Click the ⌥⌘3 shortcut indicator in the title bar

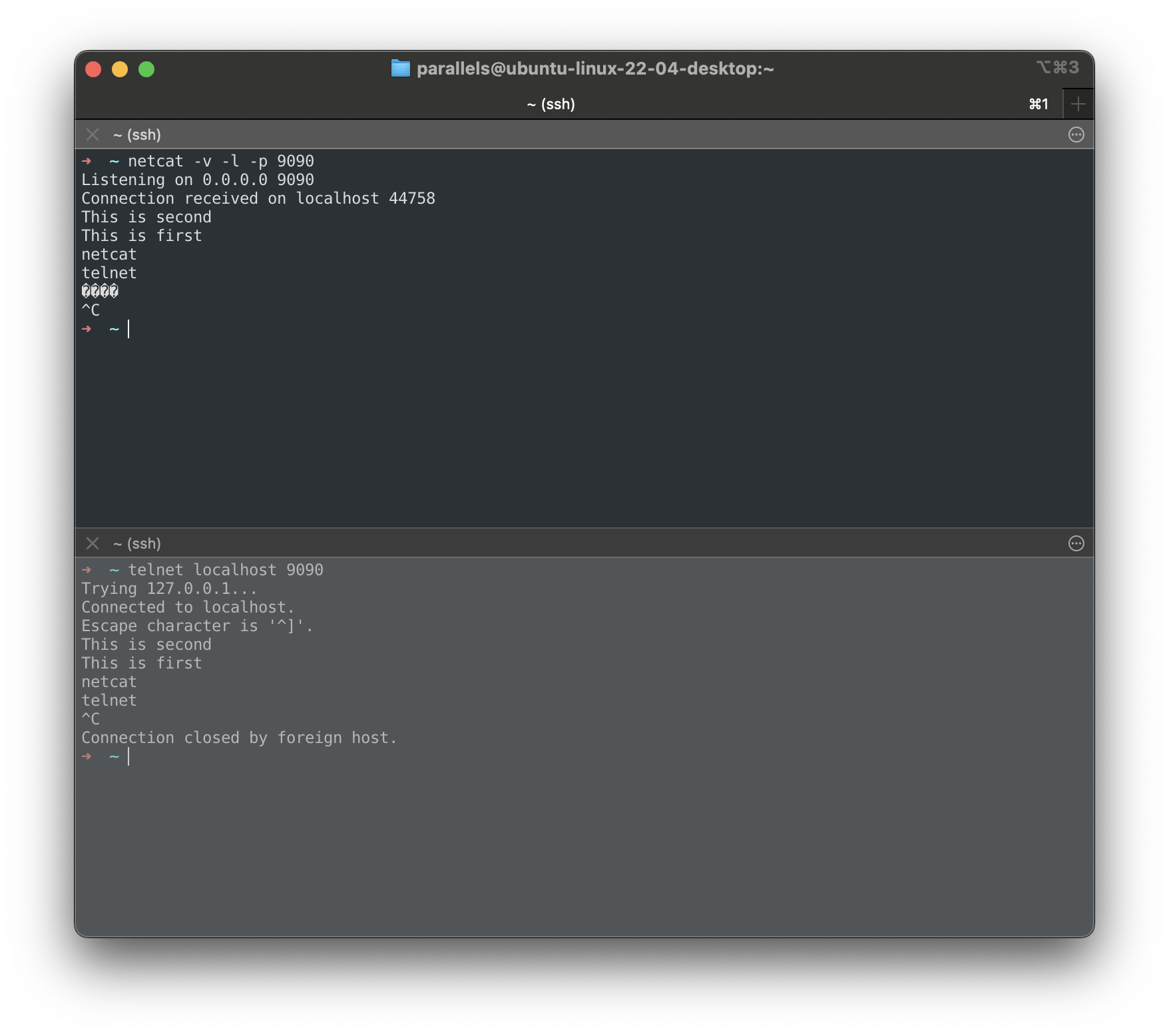[1056, 67]
